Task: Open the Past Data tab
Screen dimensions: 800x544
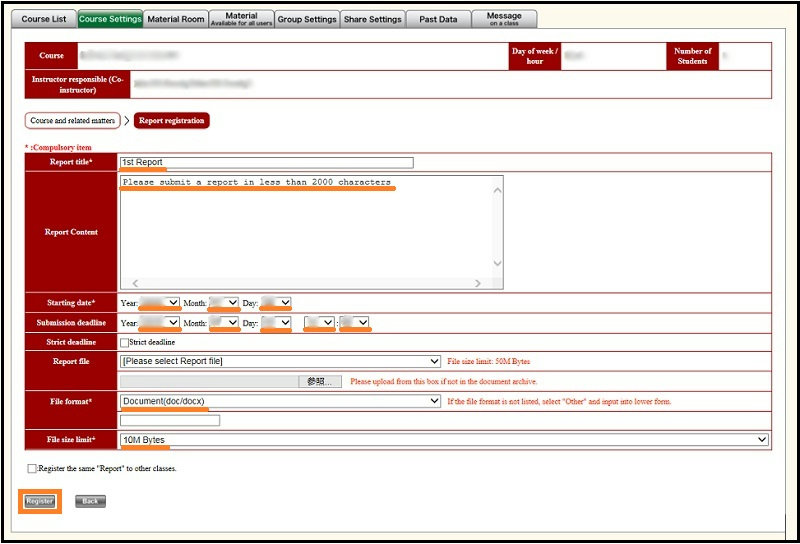Action: (x=438, y=19)
